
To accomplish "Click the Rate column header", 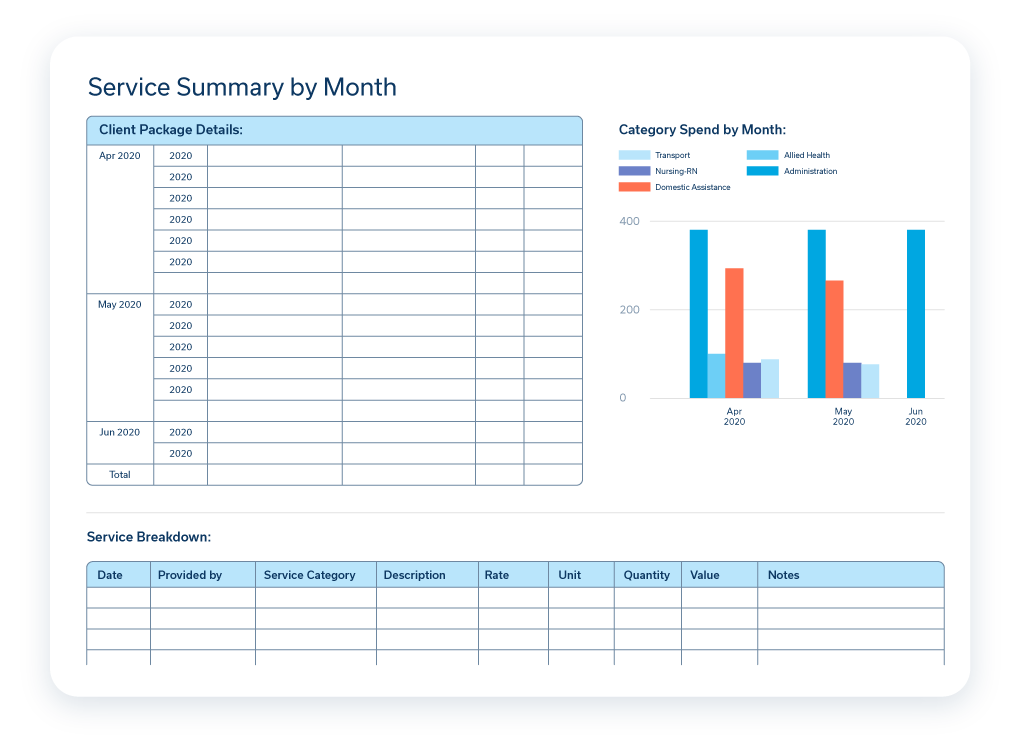I will [x=497, y=575].
